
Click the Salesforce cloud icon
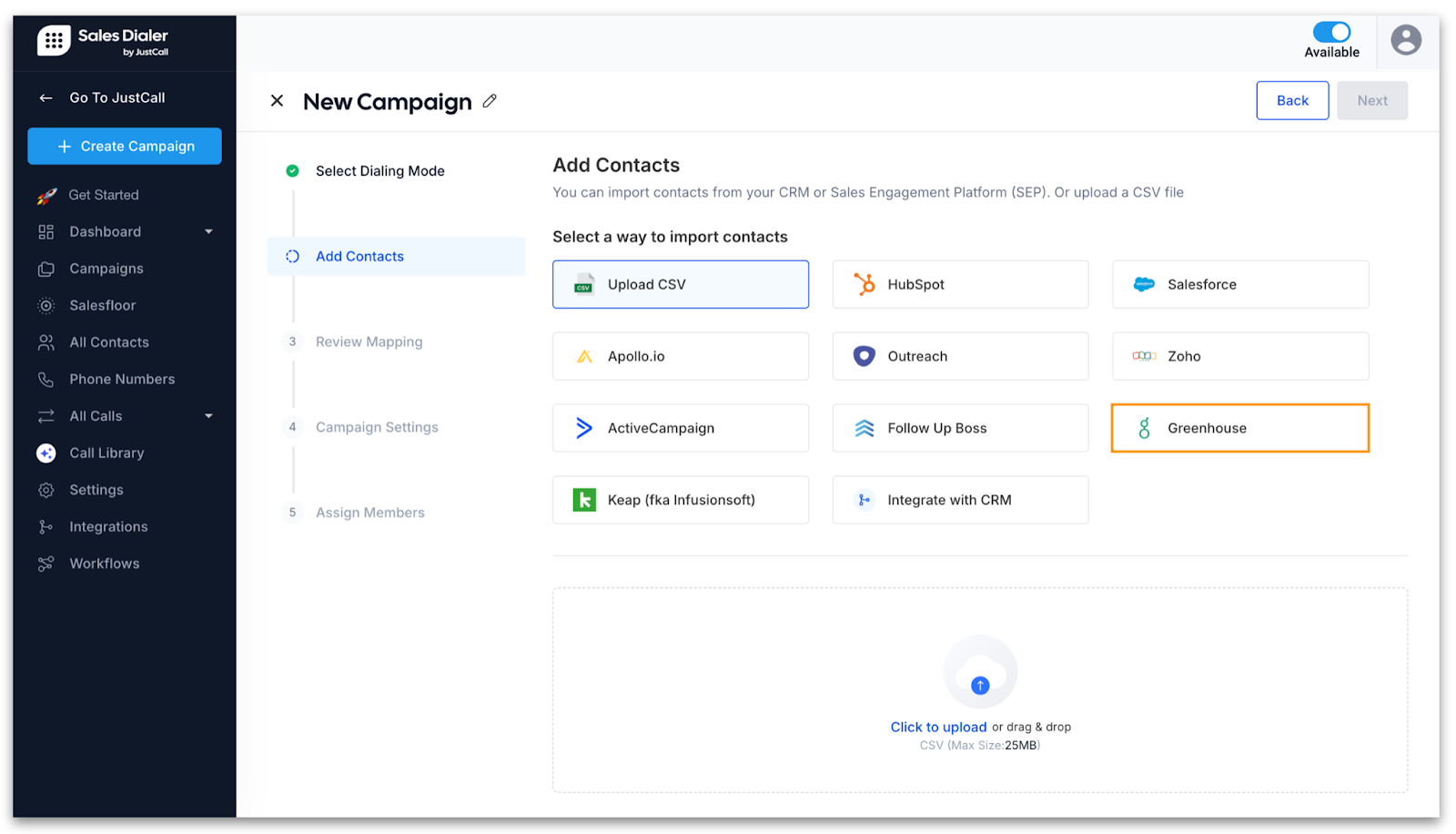click(x=1144, y=284)
